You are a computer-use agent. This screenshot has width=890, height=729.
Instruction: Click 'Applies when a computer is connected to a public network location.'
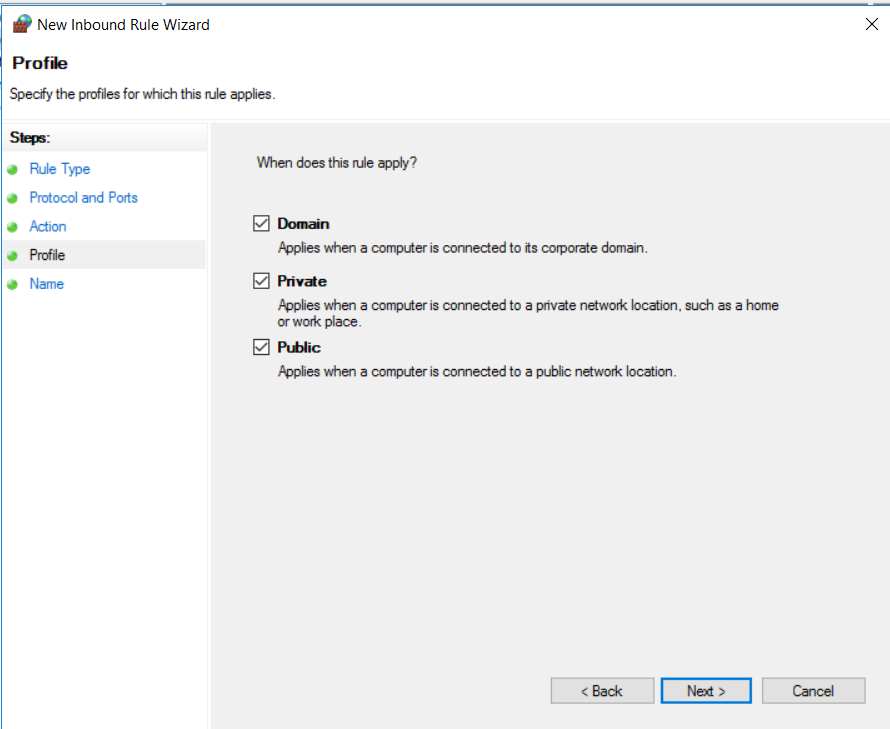[477, 371]
